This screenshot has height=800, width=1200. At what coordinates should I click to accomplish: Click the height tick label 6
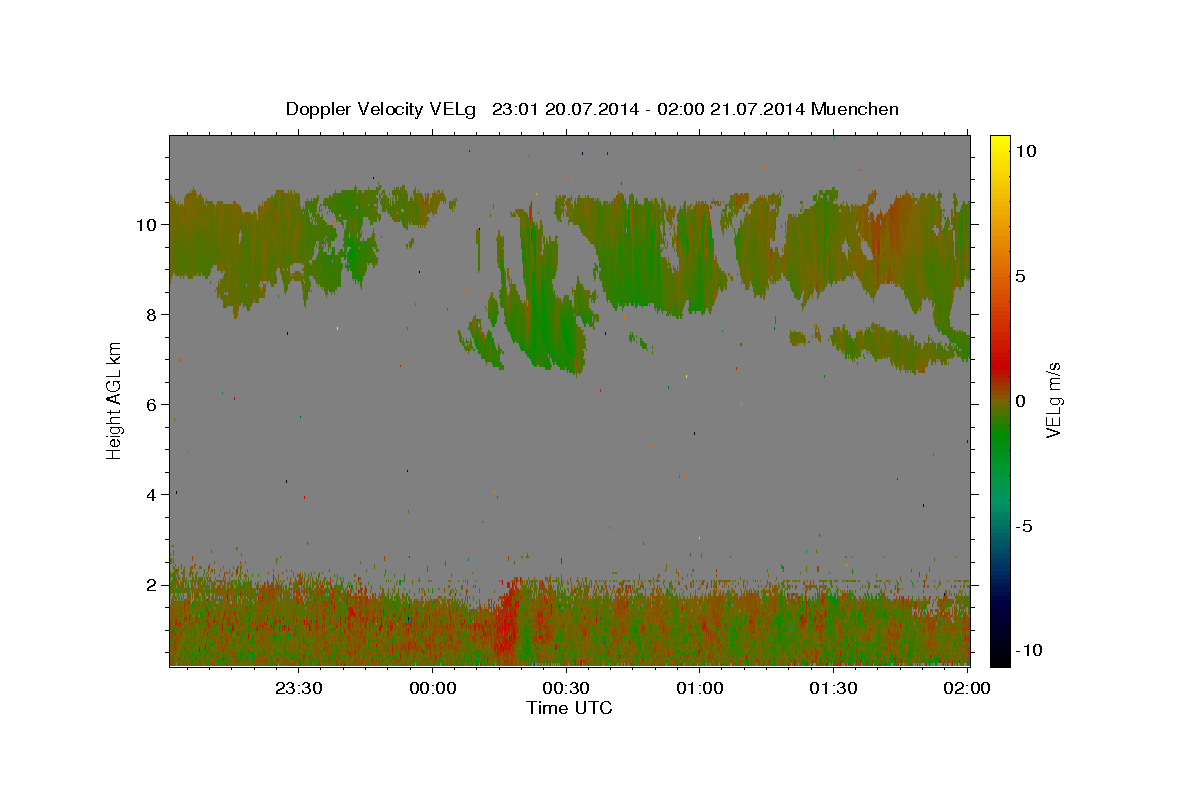152,405
